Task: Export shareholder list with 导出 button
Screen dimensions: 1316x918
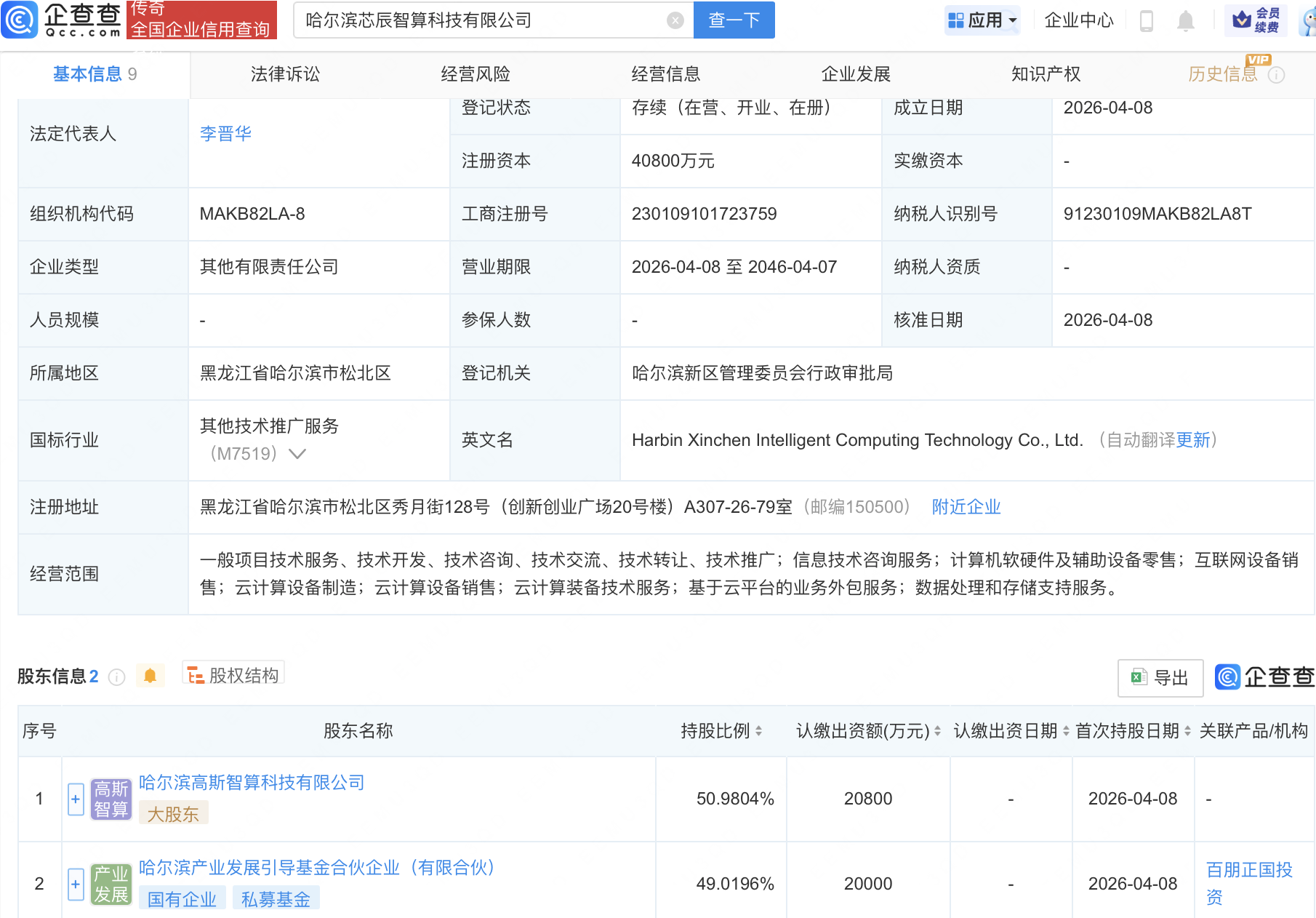Action: (1160, 677)
